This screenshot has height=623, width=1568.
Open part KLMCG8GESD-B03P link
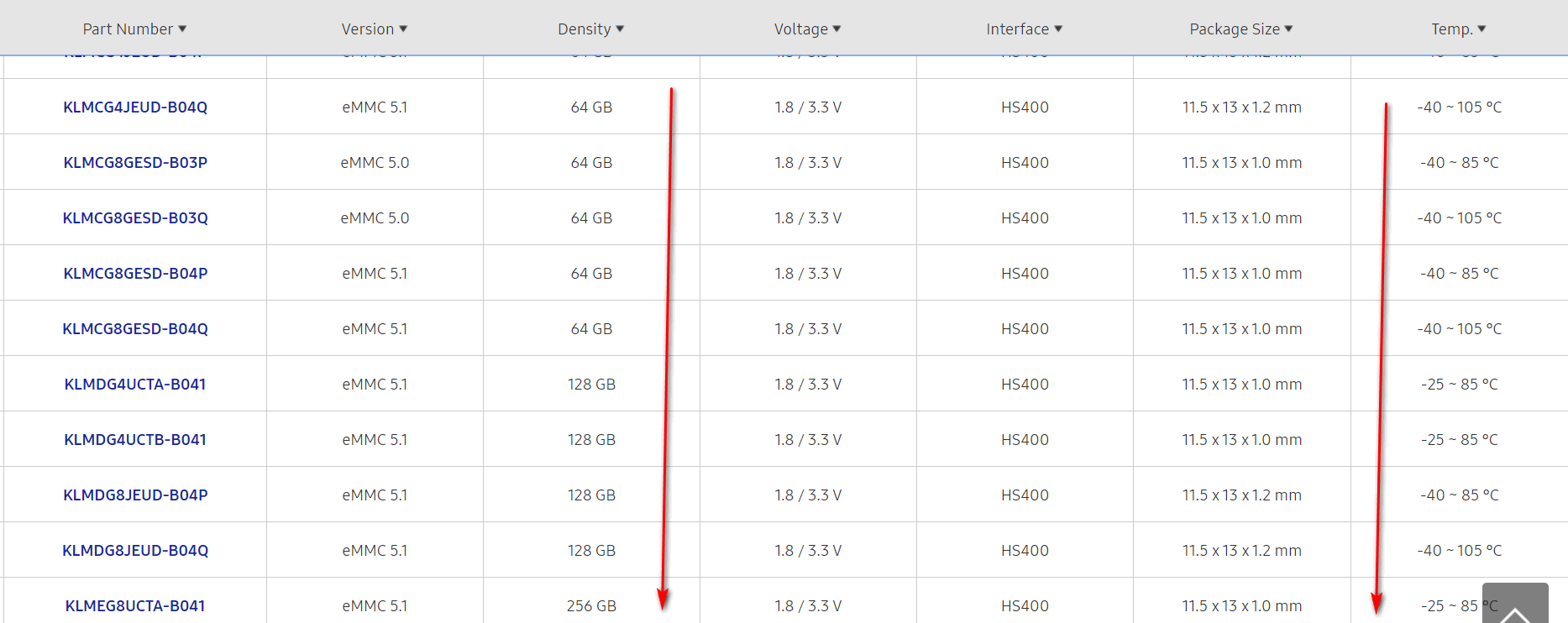[x=135, y=163]
